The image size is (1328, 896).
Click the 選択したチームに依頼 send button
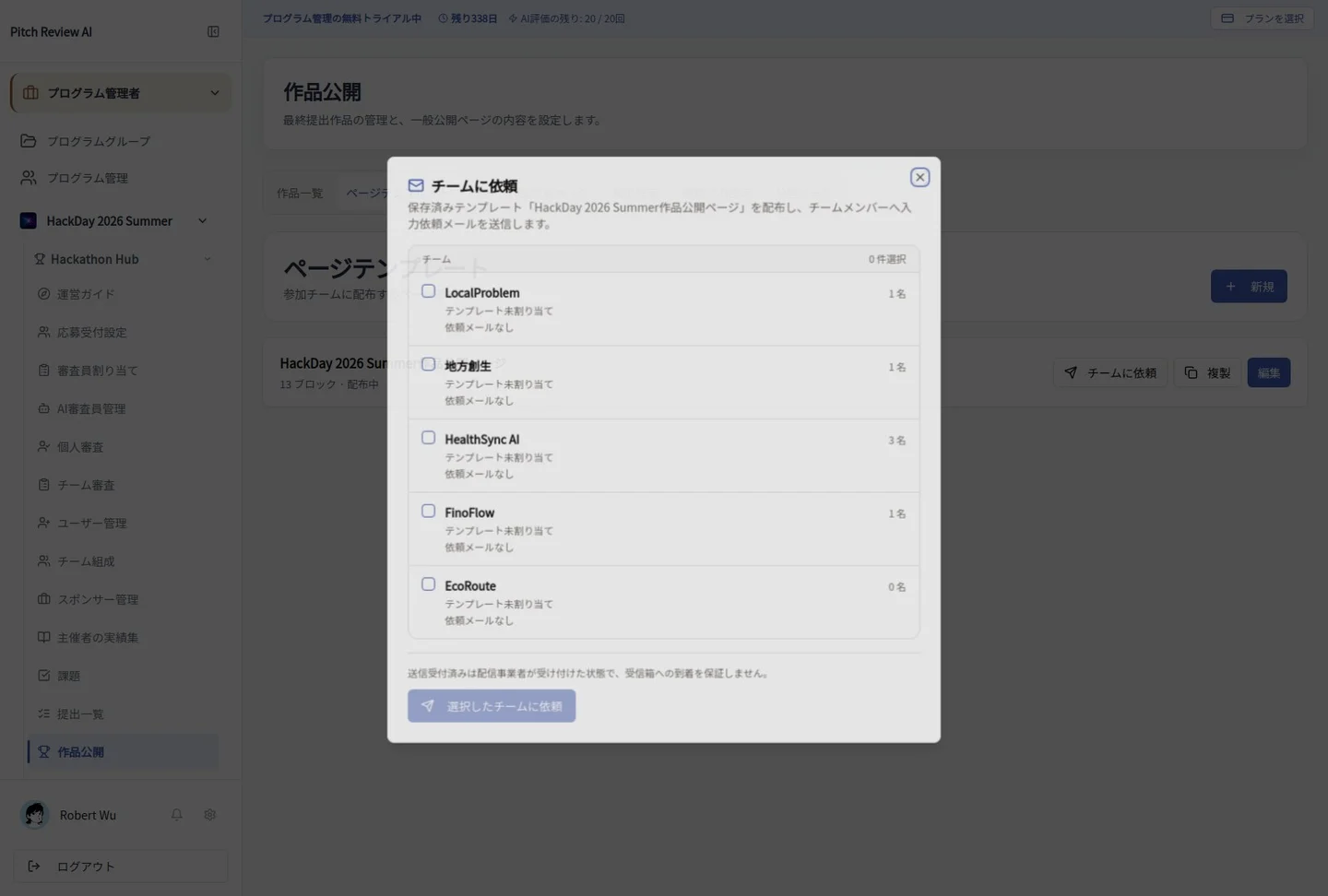coord(492,706)
